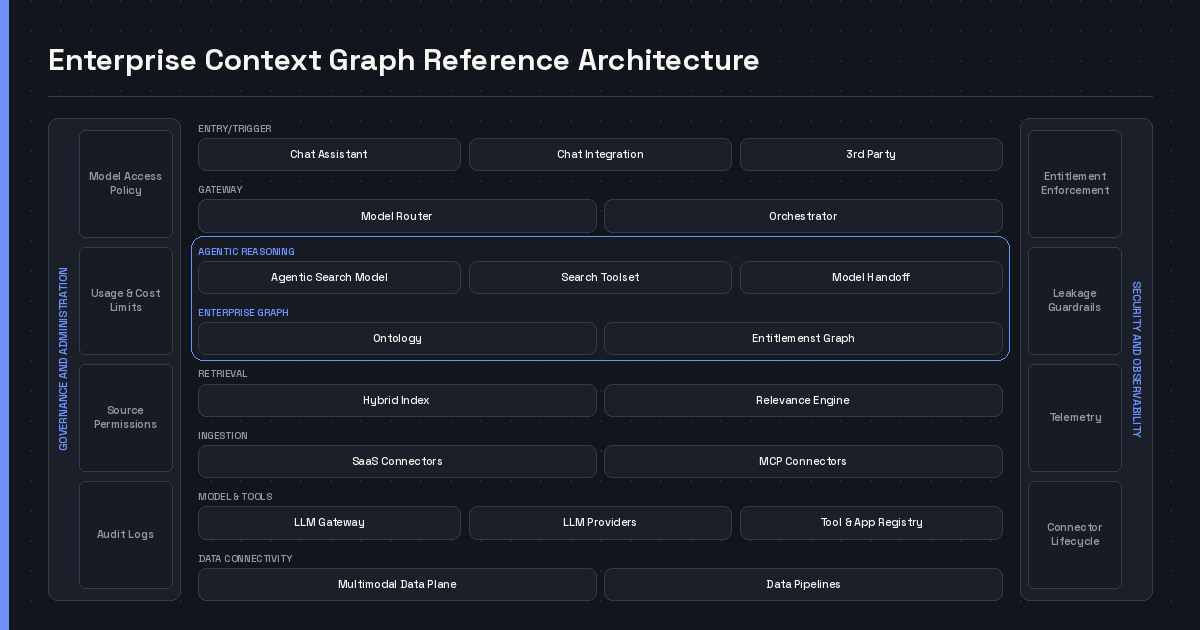This screenshot has width=1200, height=630.
Task: Click the Relevance Engine box
Action: 803,400
